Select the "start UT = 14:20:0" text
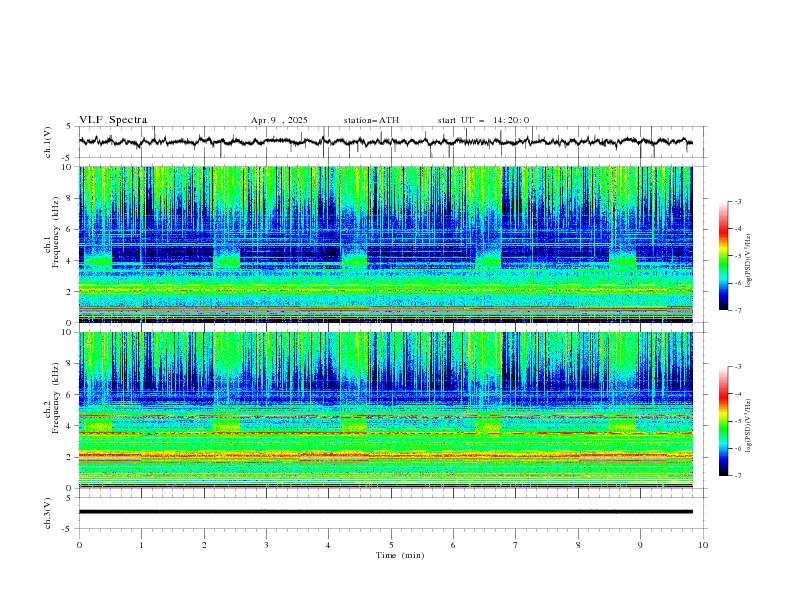The width and height of the screenshot is (792, 612). pos(483,120)
